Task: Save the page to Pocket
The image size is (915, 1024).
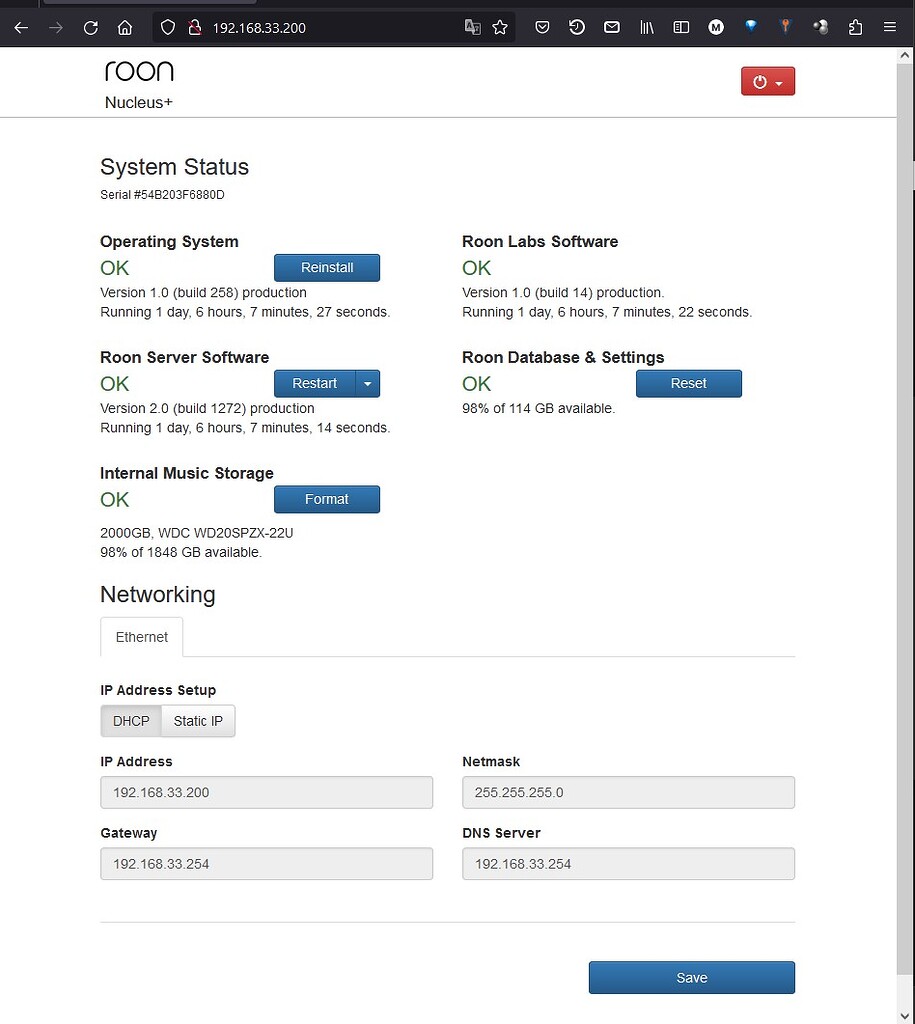Action: click(542, 27)
